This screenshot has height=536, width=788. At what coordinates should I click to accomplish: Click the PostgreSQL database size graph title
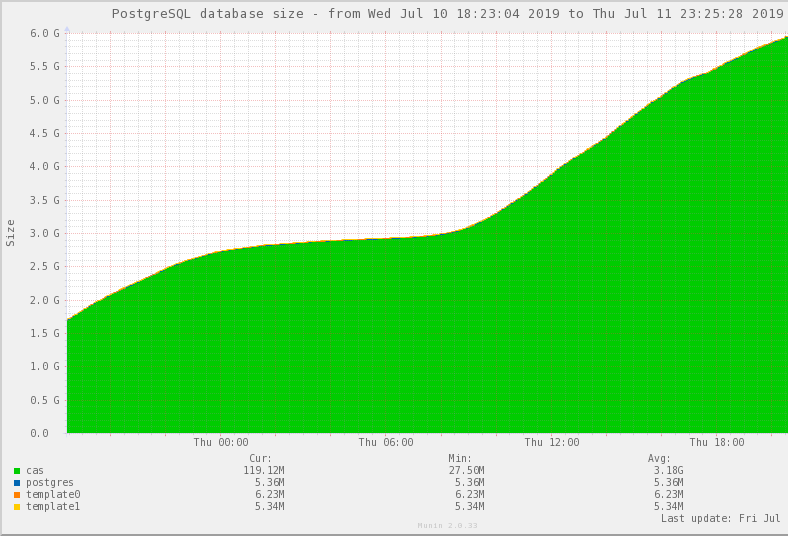coord(447,14)
